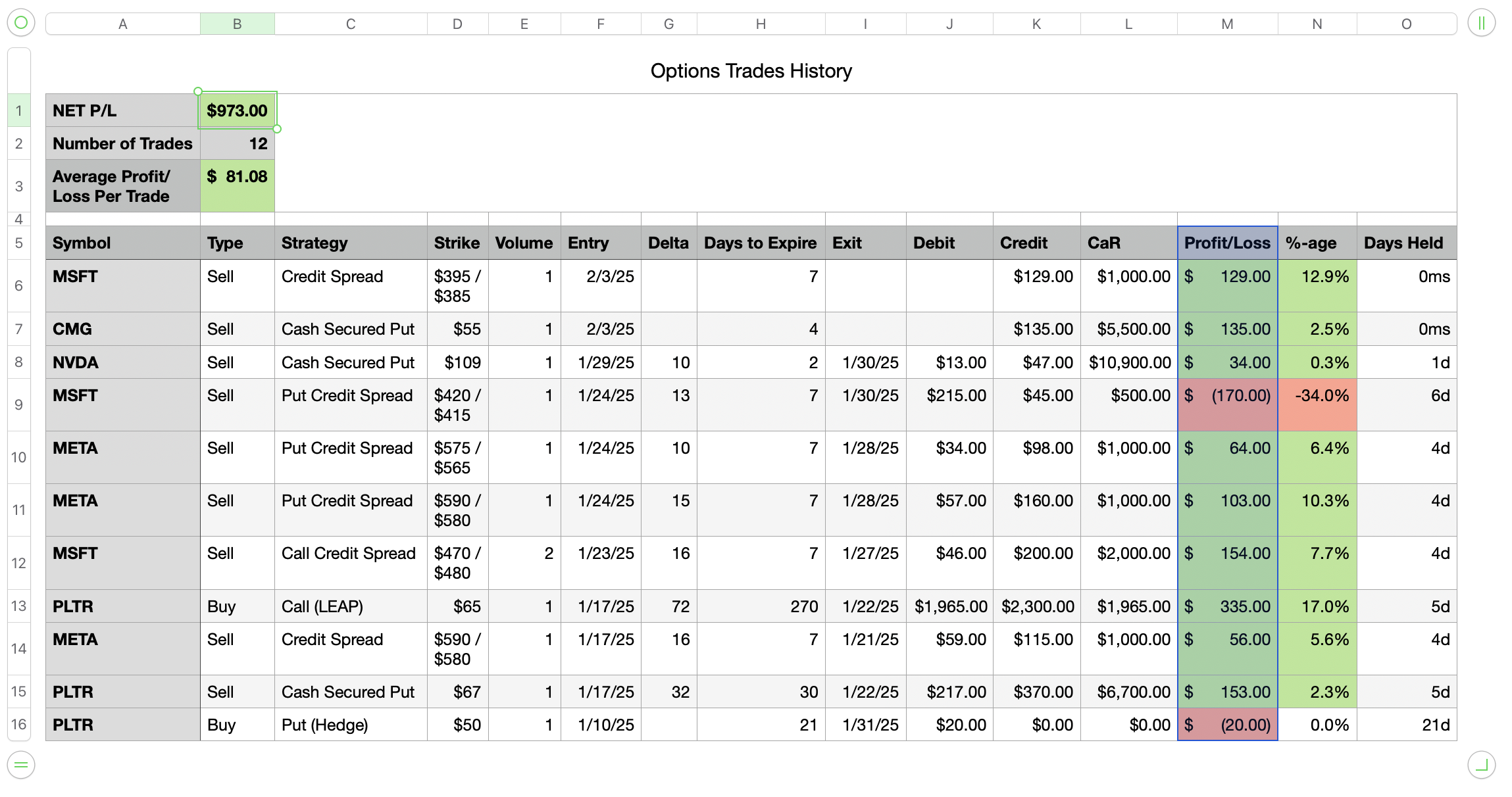Select column D header
The width and height of the screenshot is (1512, 797).
[458, 24]
